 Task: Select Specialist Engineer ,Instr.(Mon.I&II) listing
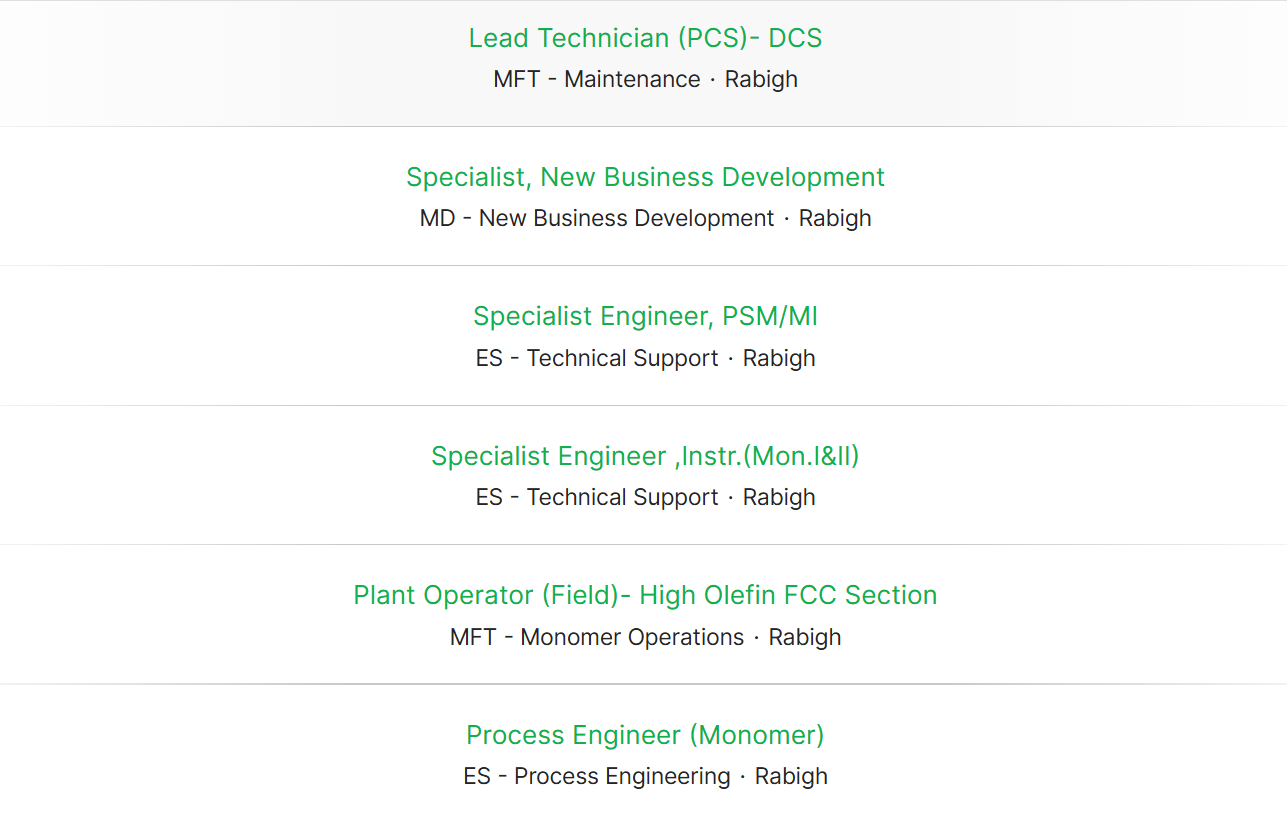point(645,456)
